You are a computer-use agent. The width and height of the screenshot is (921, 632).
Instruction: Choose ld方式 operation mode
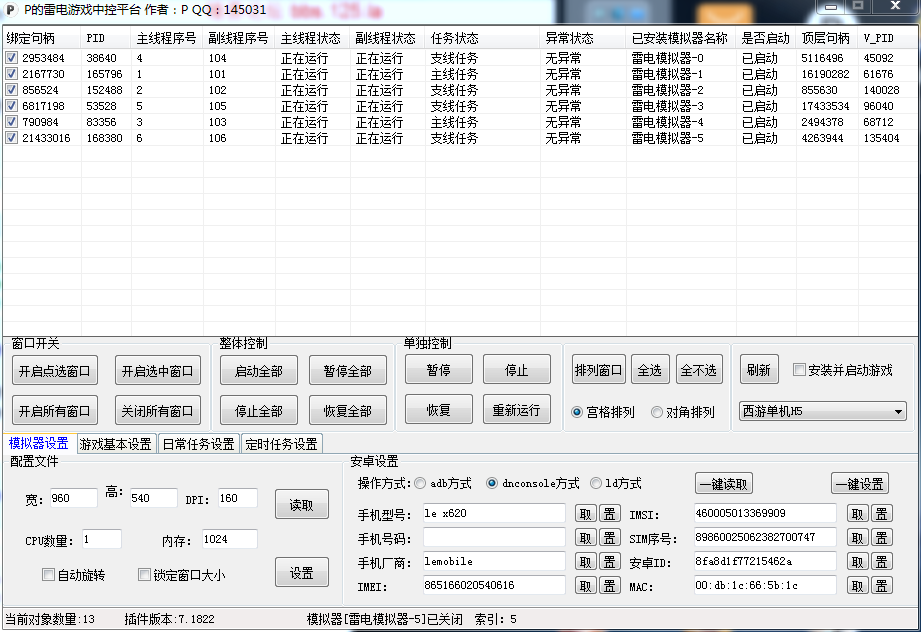(x=596, y=483)
